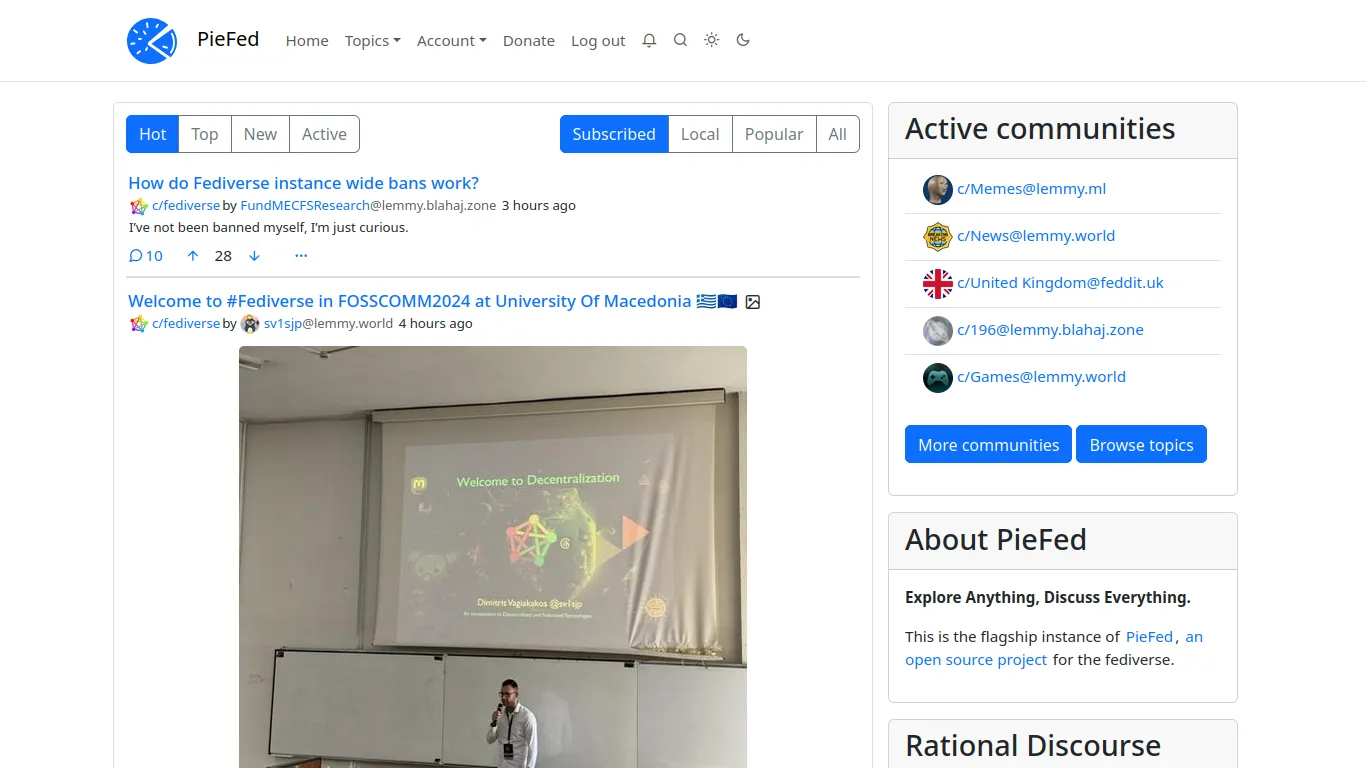The height and width of the screenshot is (768, 1366).
Task: Downvote the Fediverse instance bans post
Action: coord(254,256)
